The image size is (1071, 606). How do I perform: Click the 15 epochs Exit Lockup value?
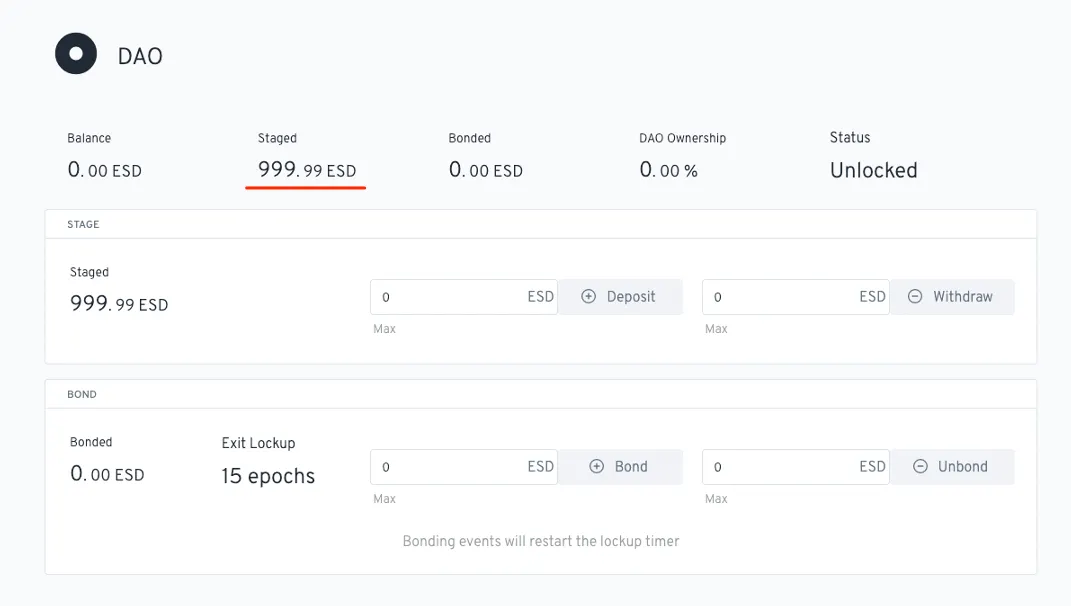(268, 476)
